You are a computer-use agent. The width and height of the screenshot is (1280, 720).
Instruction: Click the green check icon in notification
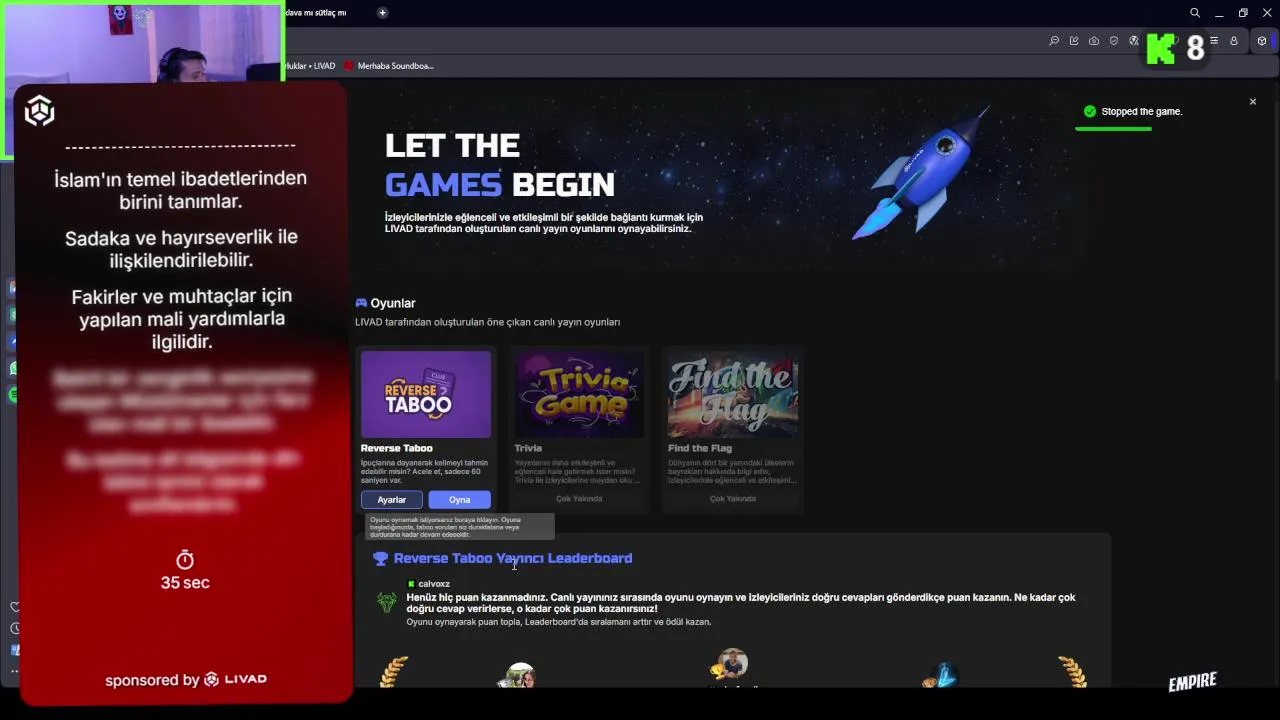1090,112
